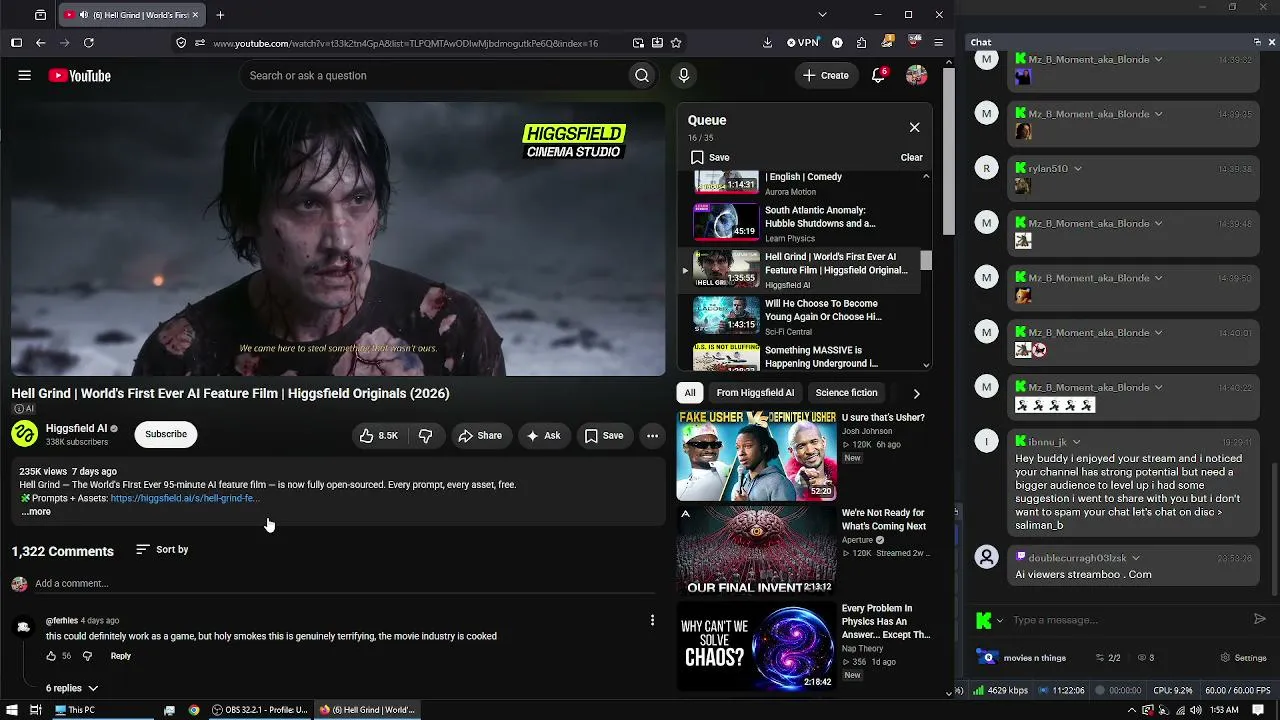Select the Science fiction chip
The height and width of the screenshot is (720, 1280).
coord(846,393)
